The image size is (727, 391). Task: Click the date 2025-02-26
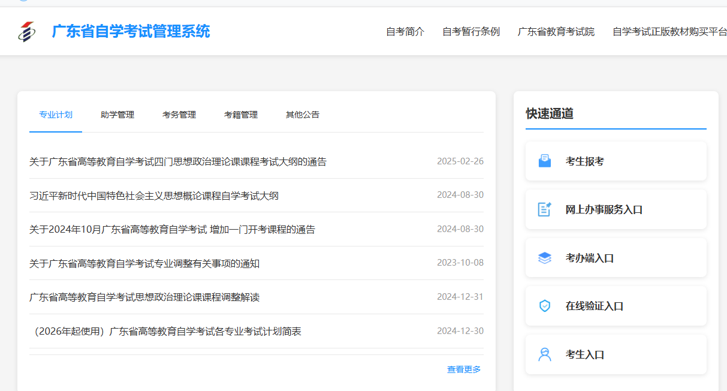(x=460, y=161)
